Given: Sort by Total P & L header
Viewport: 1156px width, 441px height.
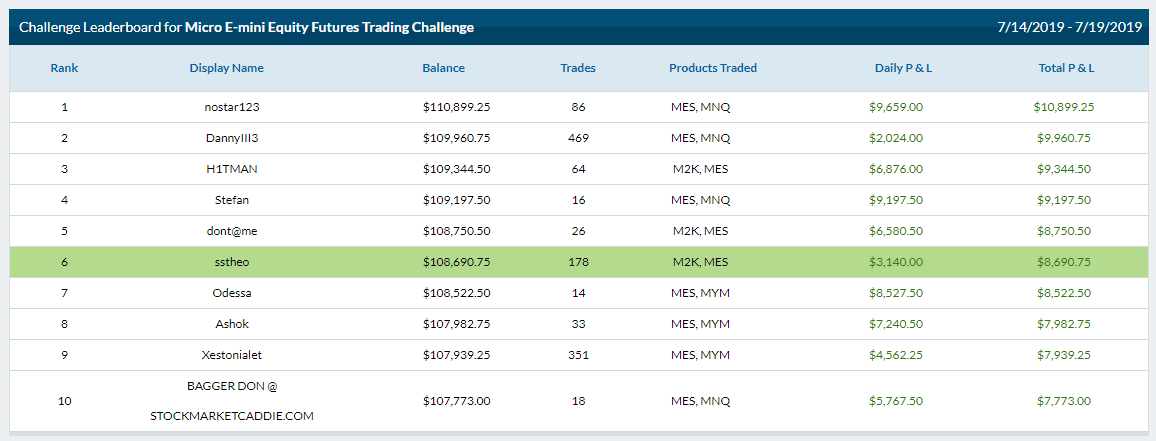Looking at the screenshot, I should point(1066,68).
